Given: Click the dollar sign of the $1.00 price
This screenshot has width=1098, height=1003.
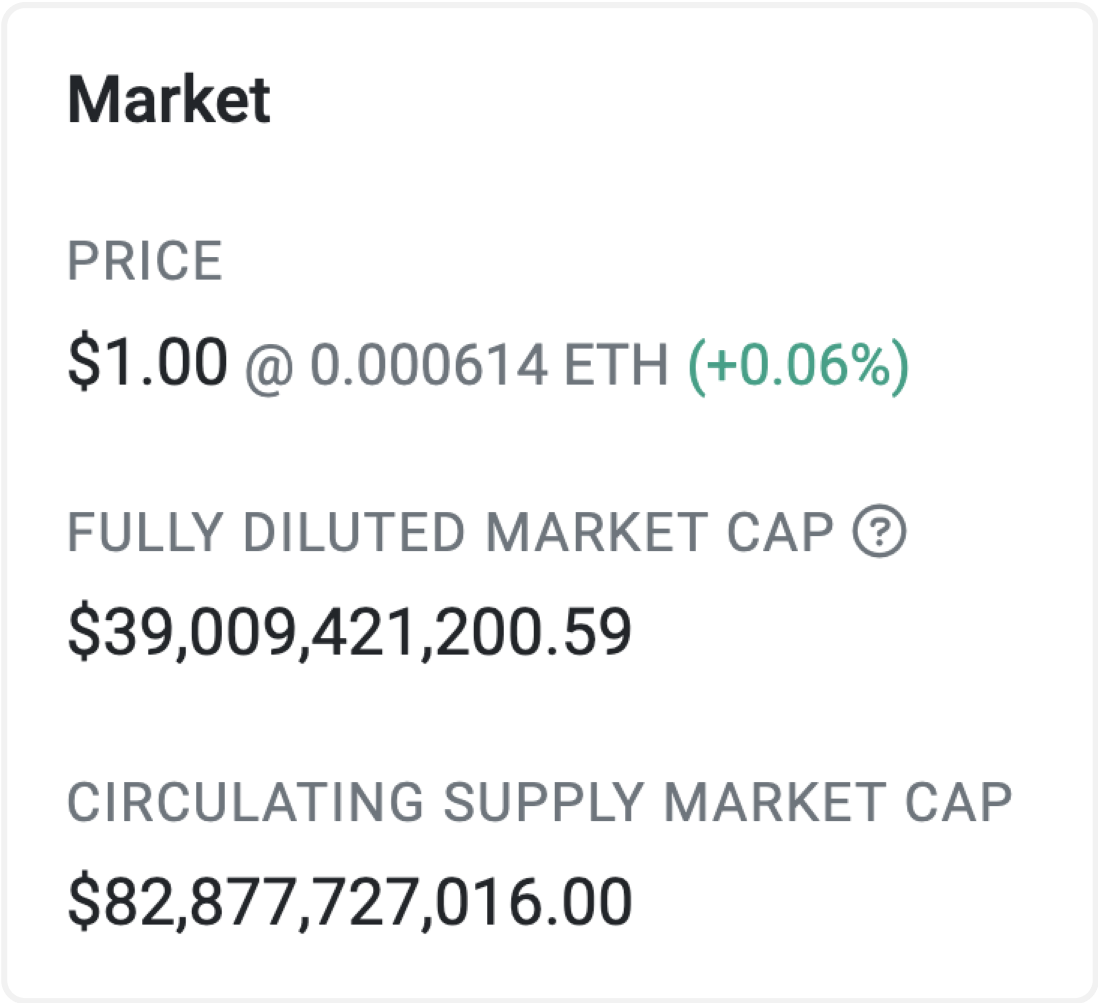Looking at the screenshot, I should [x=83, y=362].
